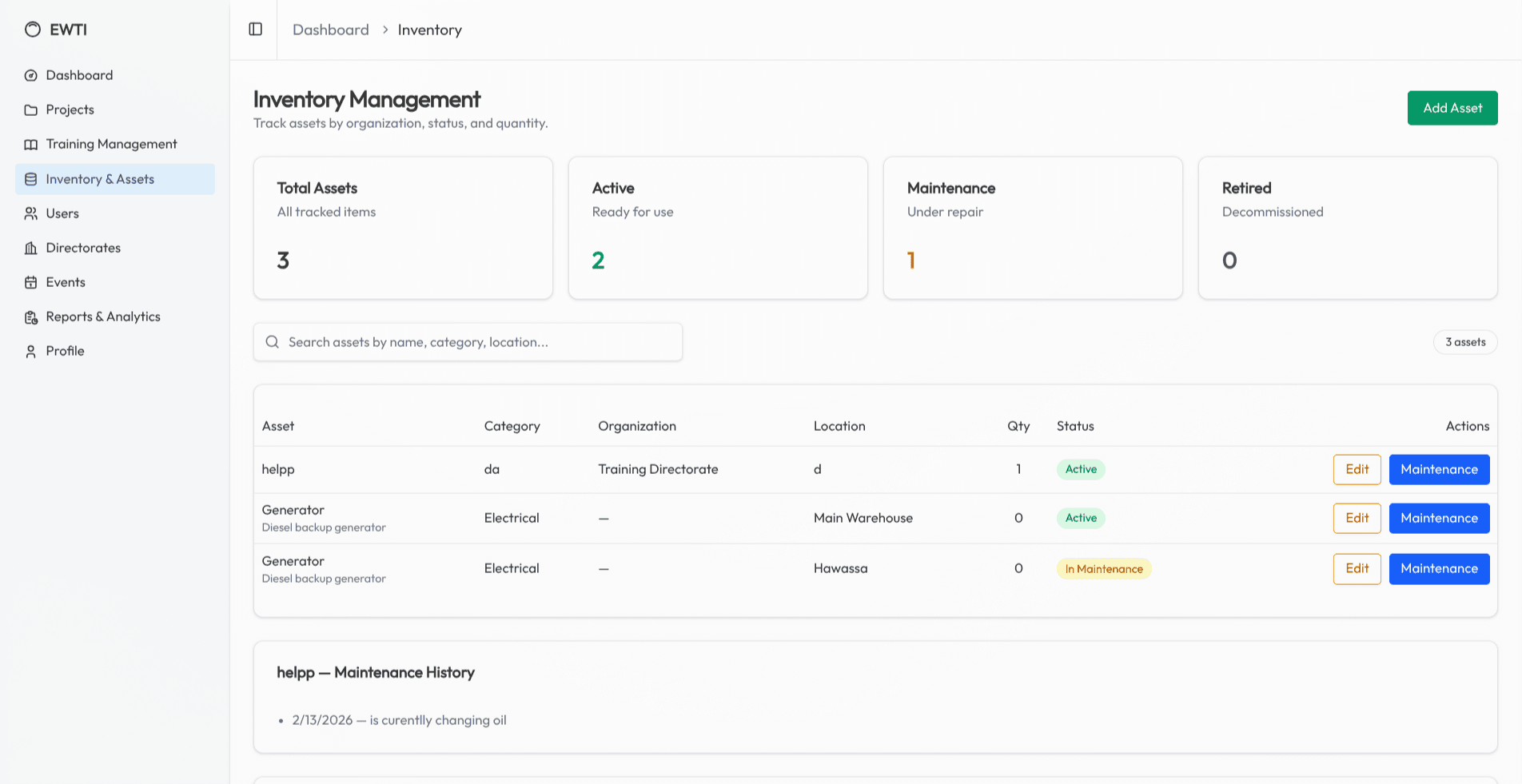
Task: Edit the Main Warehouse Generator
Action: click(1357, 518)
